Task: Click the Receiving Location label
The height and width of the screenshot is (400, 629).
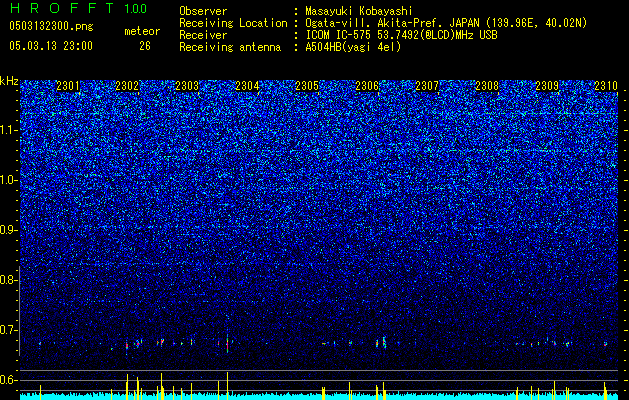Action: (x=233, y=23)
